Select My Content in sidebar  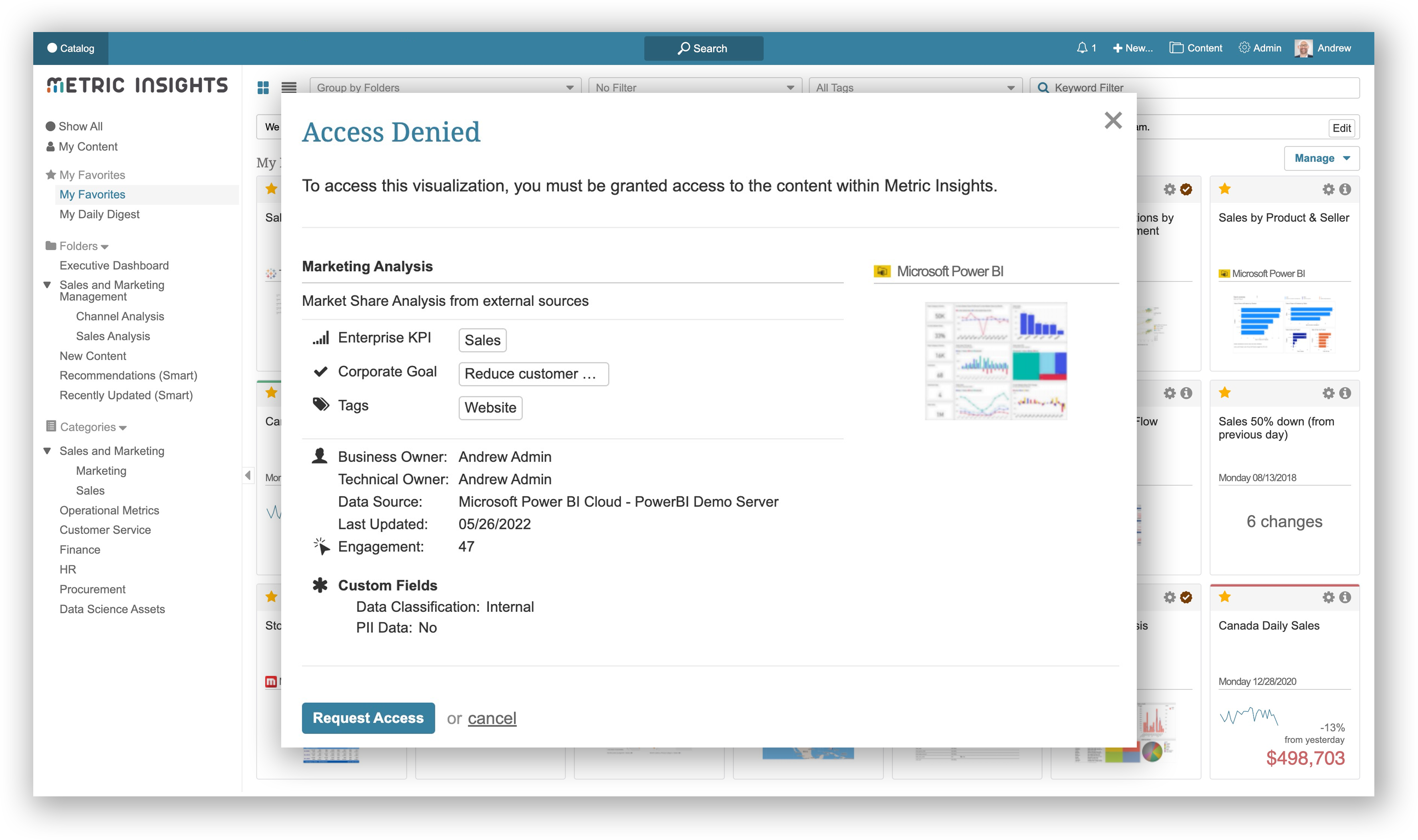tap(82, 147)
